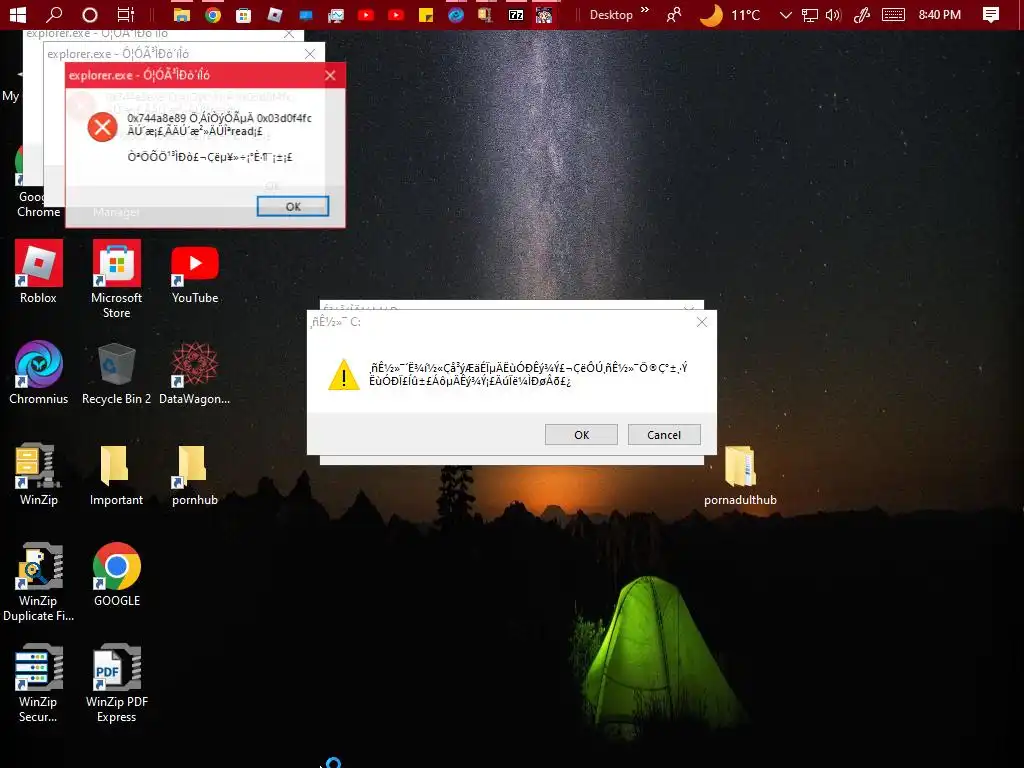Open the Windows Start menu

click(x=18, y=14)
